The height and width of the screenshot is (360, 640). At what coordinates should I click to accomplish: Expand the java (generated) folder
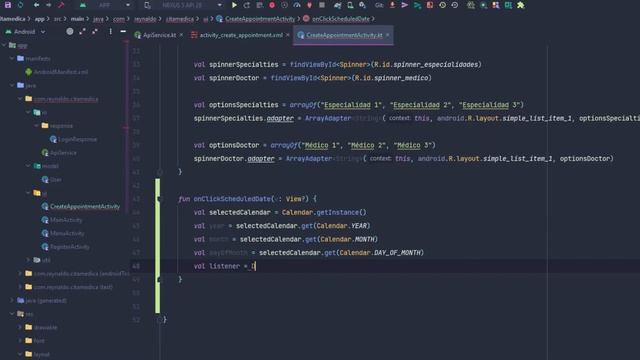(x=12, y=300)
